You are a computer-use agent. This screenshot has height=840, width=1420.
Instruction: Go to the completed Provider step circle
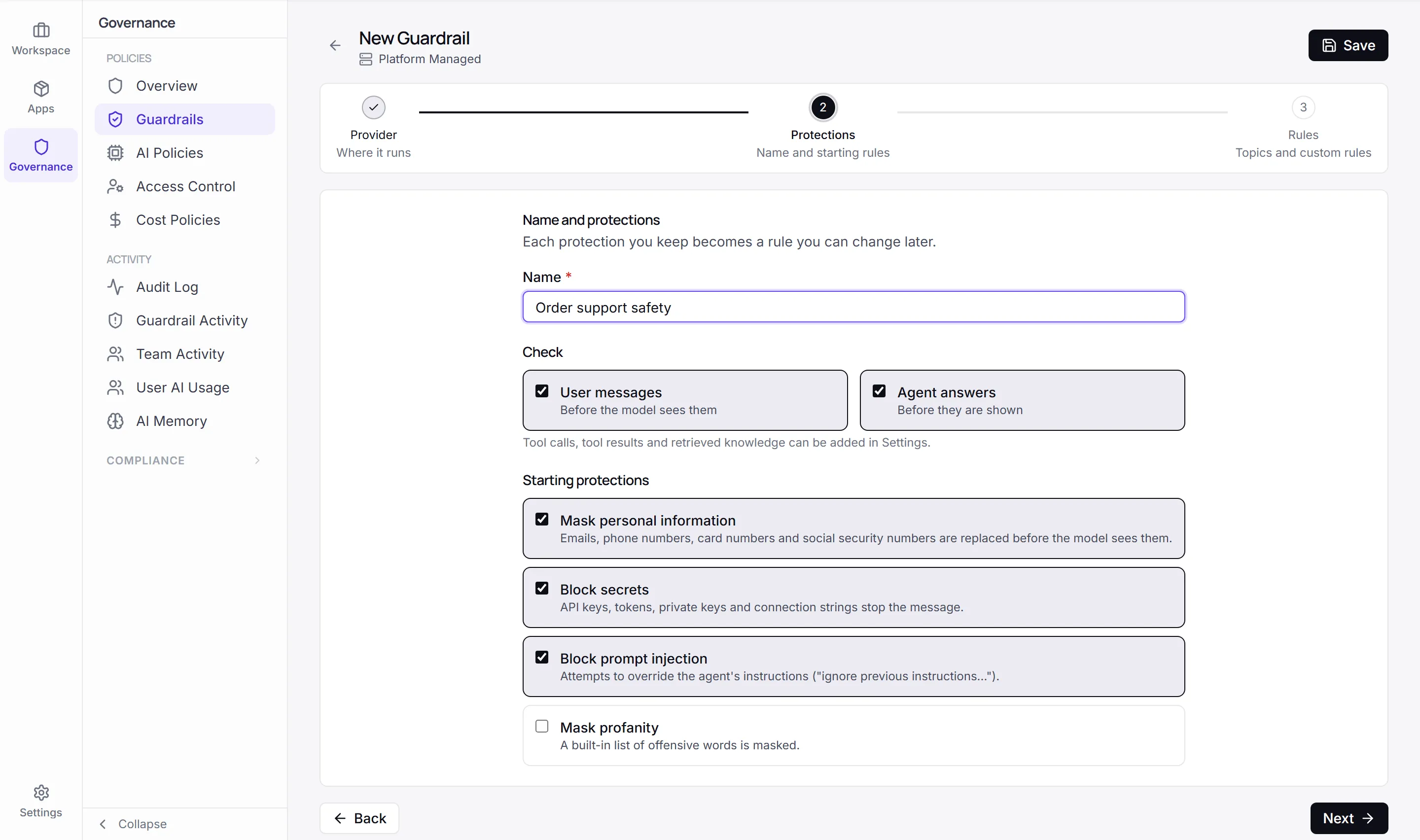pyautogui.click(x=374, y=107)
